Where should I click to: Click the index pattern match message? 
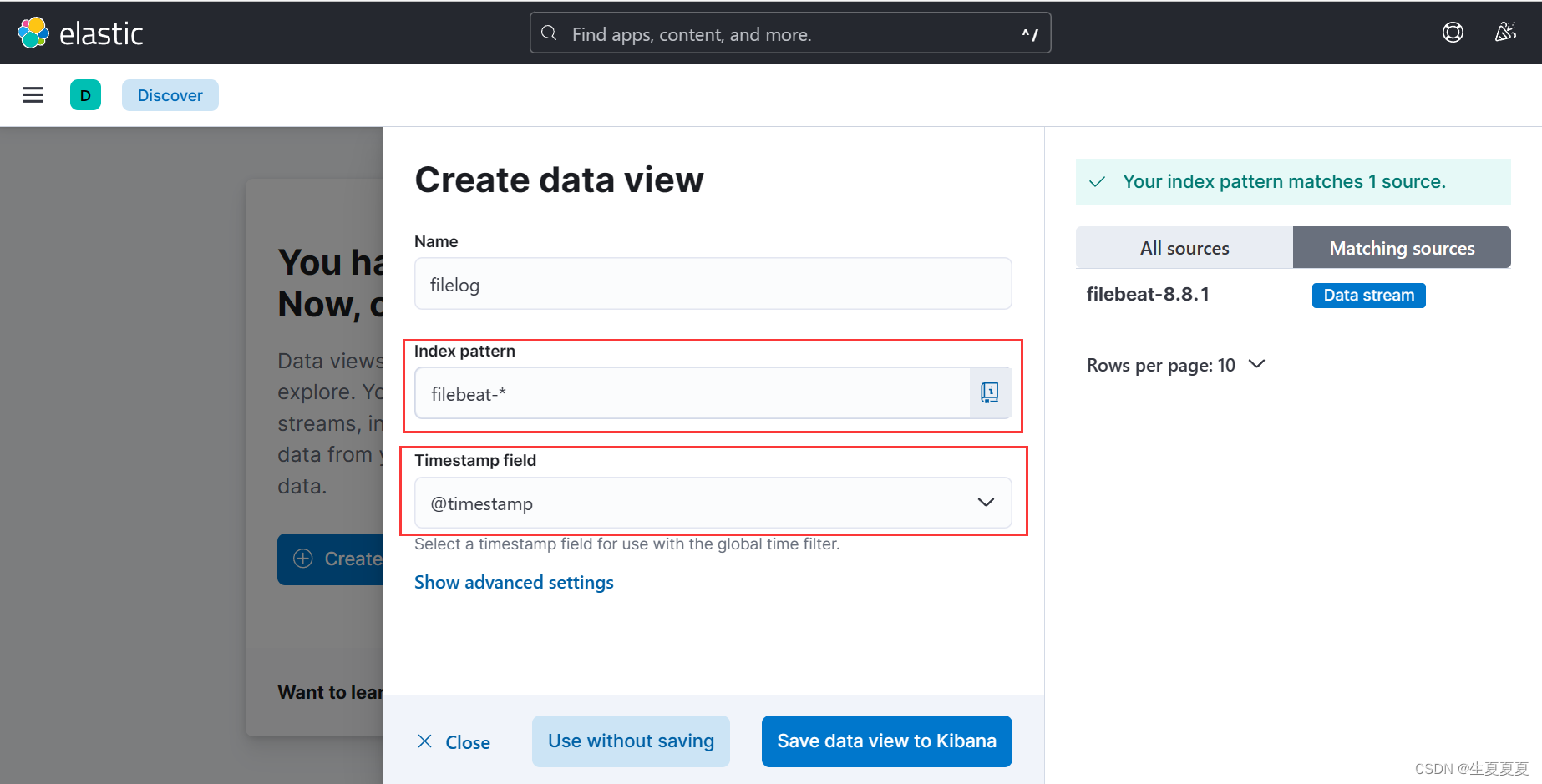tap(1293, 182)
